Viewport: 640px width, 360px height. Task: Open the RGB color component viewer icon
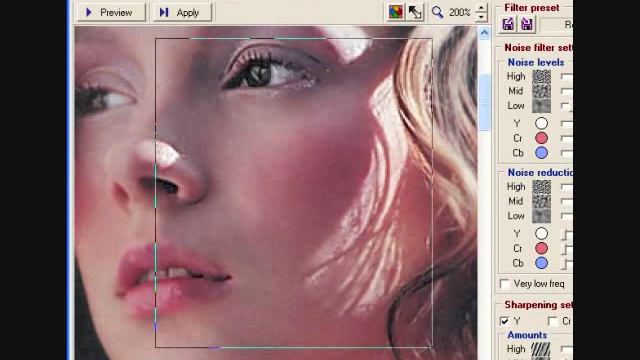(395, 12)
